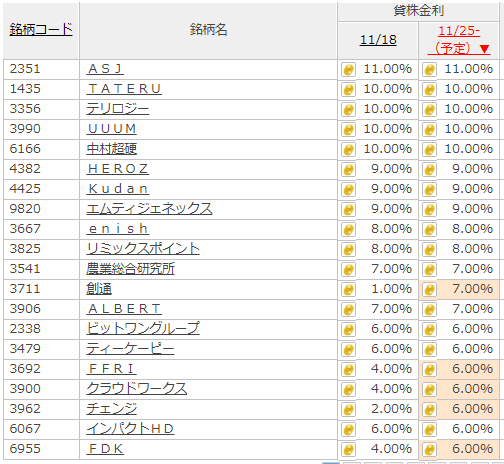The image size is (504, 464).
Task: Click coin icon for UUUM 11/18 rate
Action: (348, 130)
